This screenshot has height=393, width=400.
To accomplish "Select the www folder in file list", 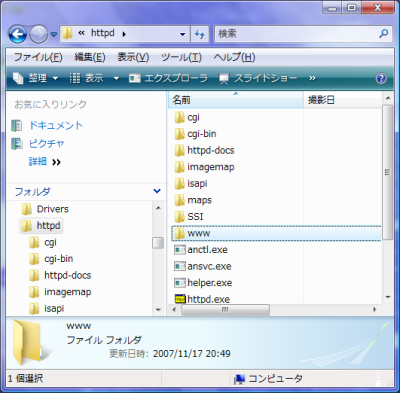I will click(x=276, y=233).
